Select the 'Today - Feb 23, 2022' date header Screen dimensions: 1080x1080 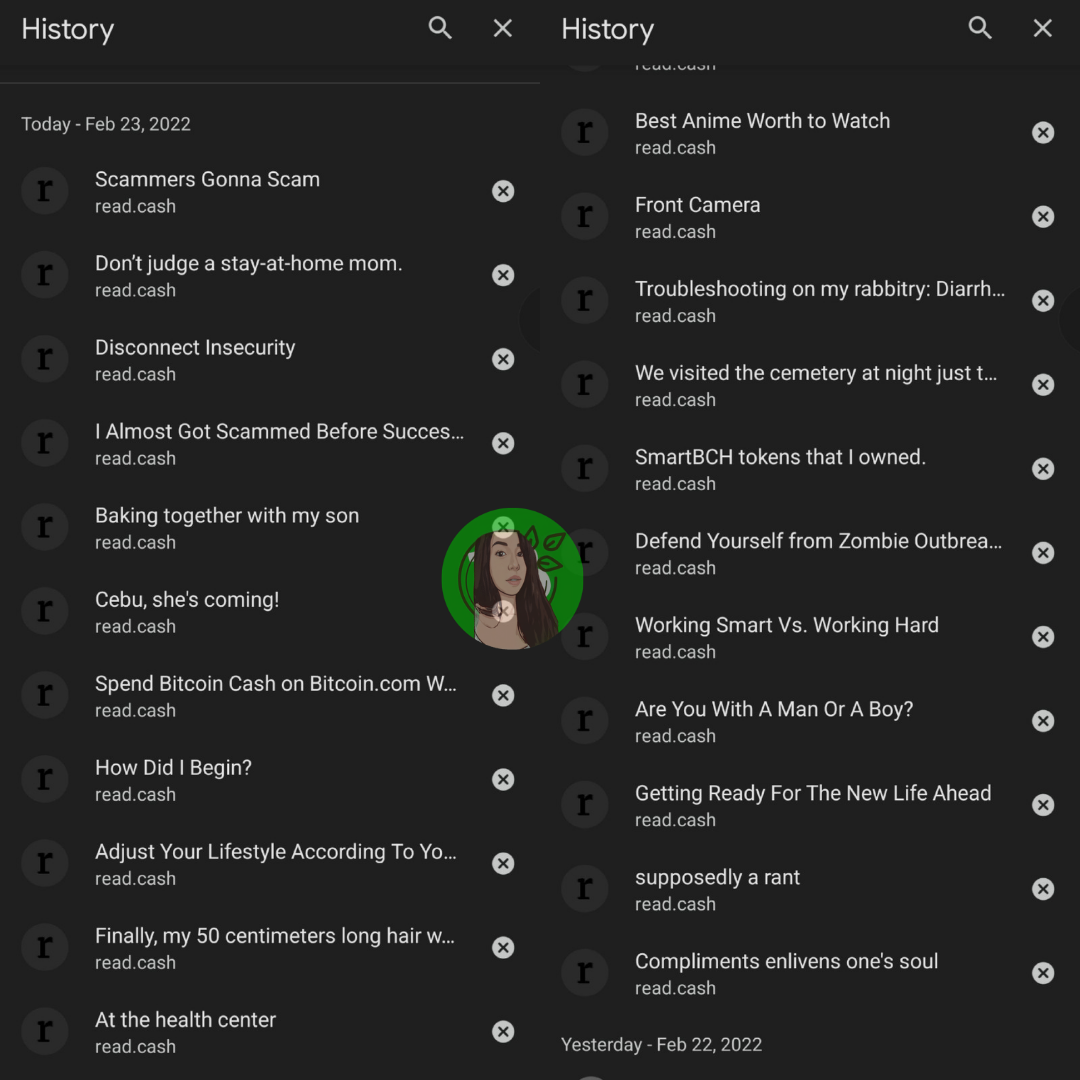click(x=105, y=124)
